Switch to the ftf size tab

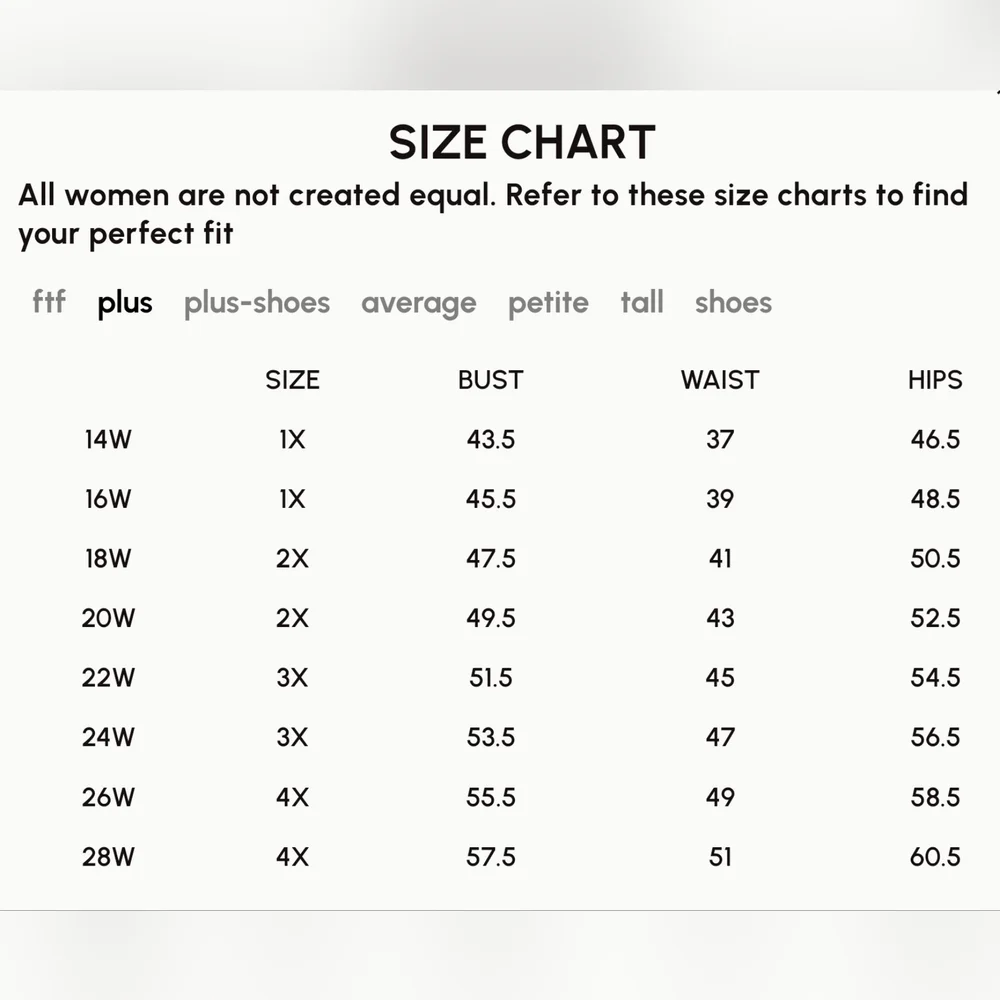(48, 302)
